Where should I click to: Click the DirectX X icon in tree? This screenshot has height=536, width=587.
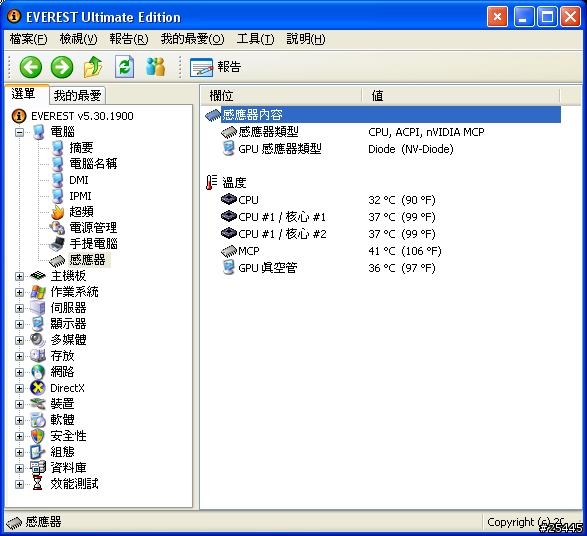[x=37, y=388]
